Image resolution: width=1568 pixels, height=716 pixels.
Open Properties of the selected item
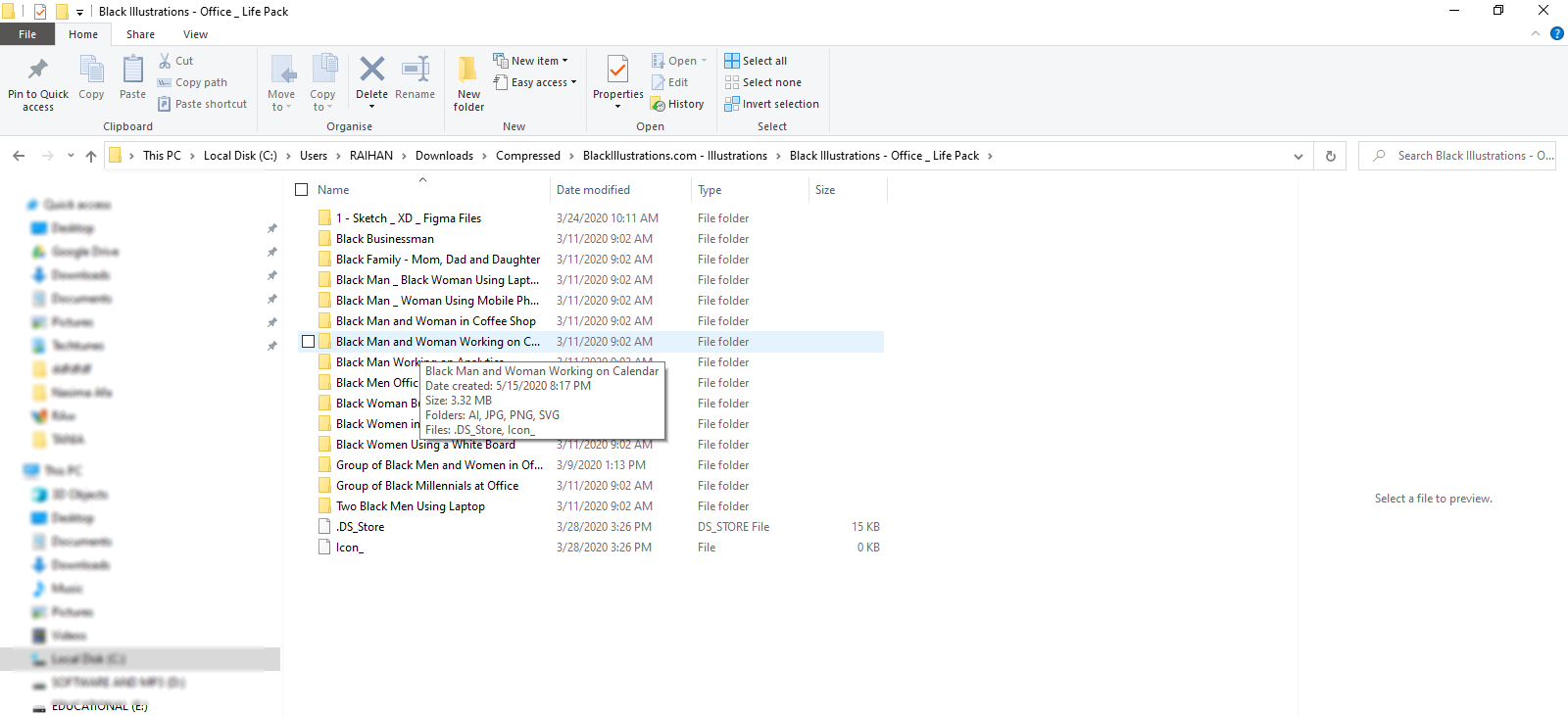[x=618, y=82]
